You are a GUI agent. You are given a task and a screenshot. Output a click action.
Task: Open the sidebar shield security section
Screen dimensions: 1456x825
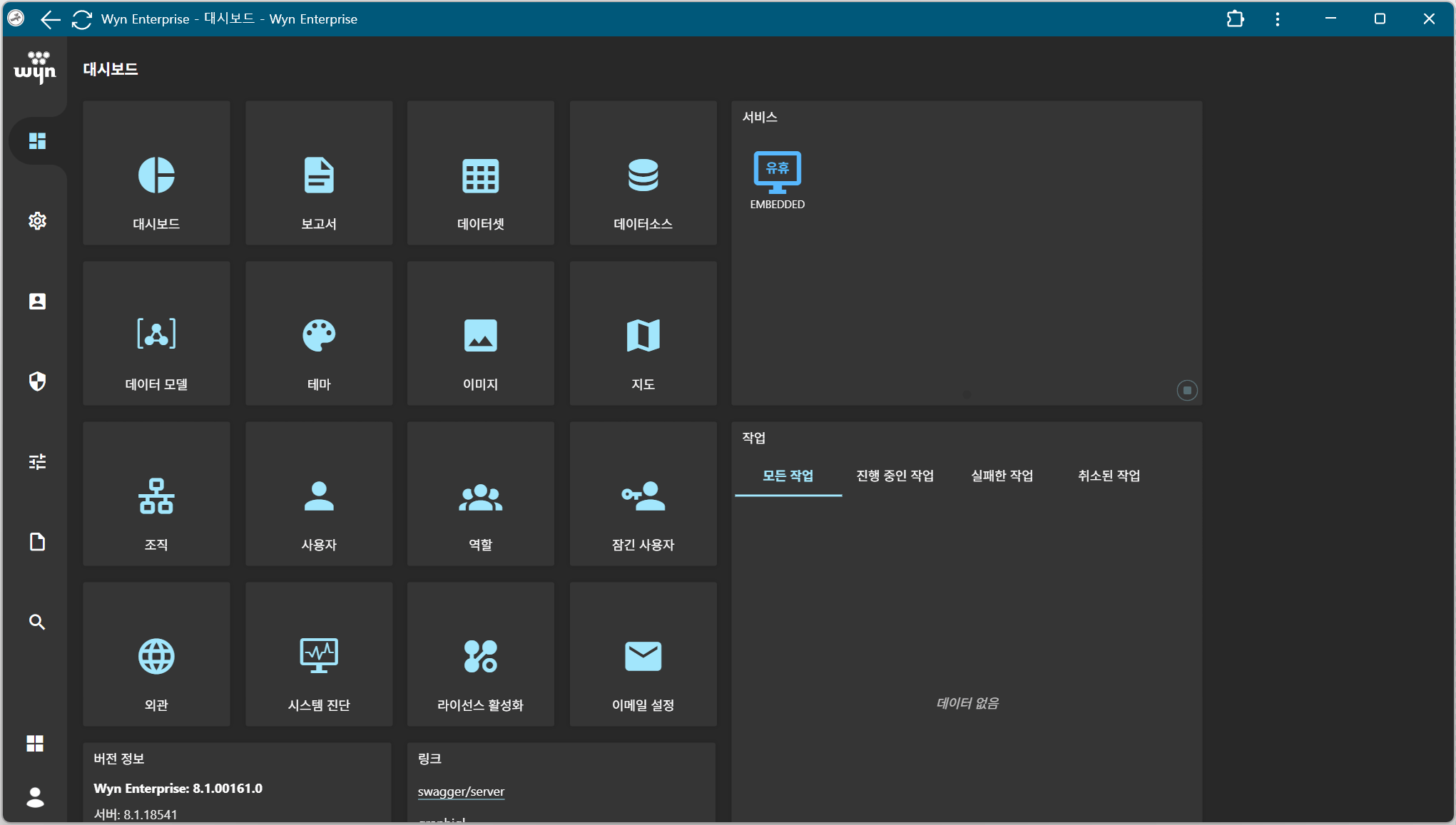36,381
